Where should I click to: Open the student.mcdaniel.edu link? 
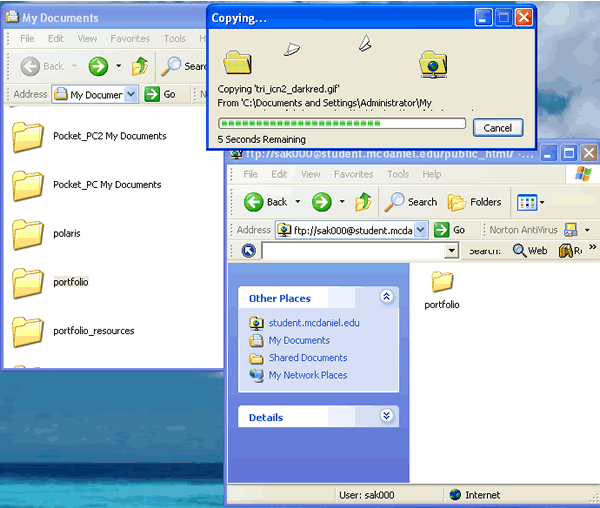(x=313, y=323)
